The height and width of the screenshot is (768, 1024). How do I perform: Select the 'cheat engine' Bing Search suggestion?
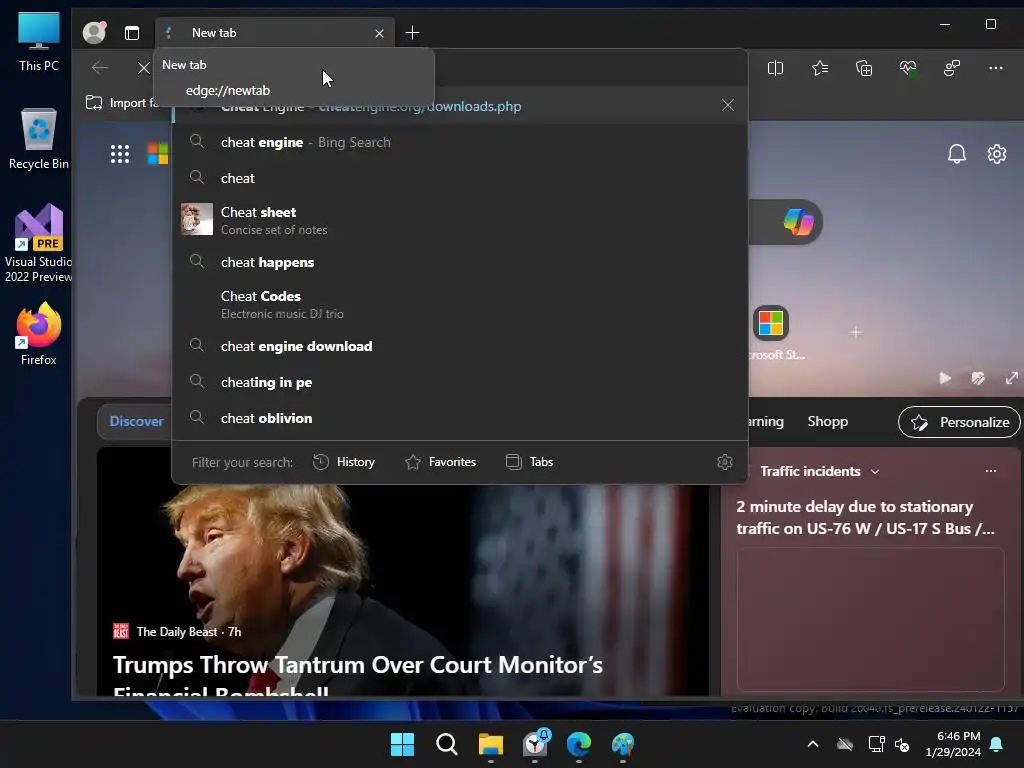click(x=460, y=142)
